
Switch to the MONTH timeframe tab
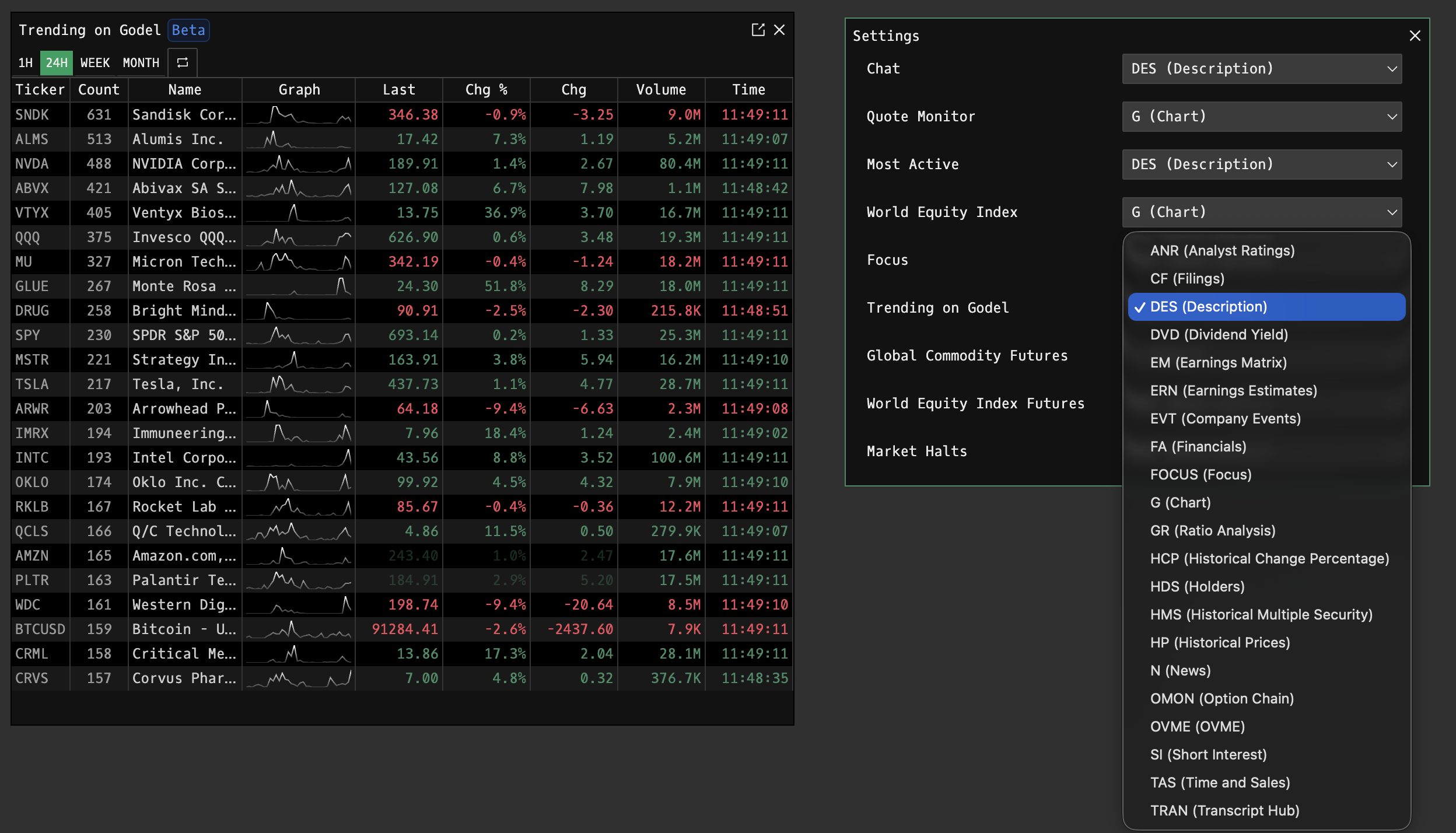(141, 62)
